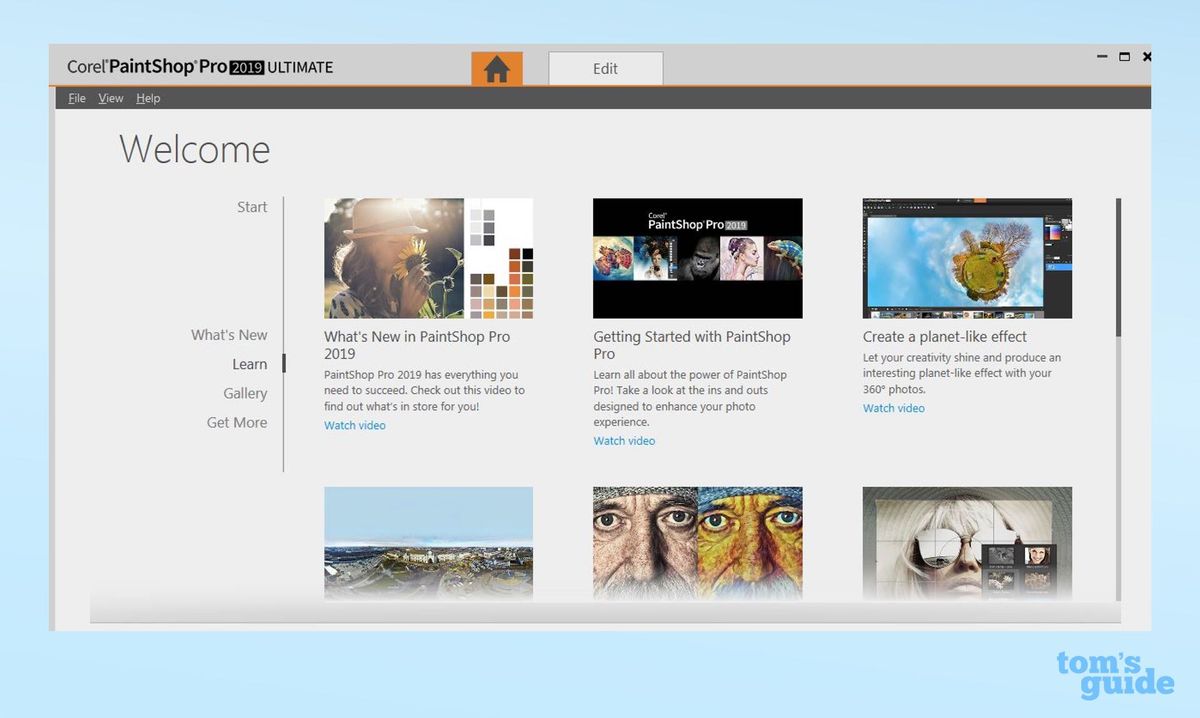The width and height of the screenshot is (1200, 718).
Task: Open the orange Home tab icon
Action: point(497,69)
